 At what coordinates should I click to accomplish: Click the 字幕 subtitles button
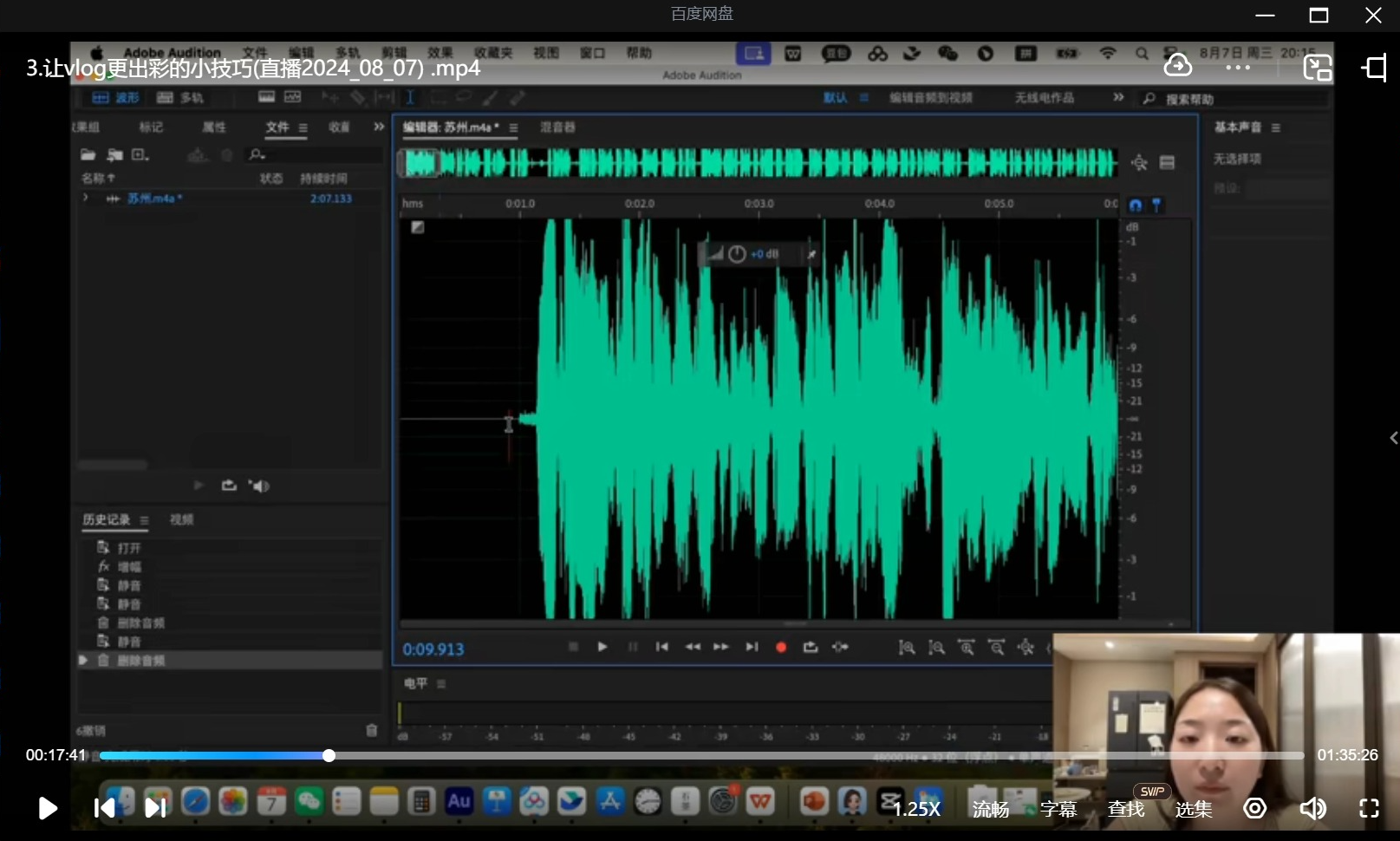tap(1058, 809)
